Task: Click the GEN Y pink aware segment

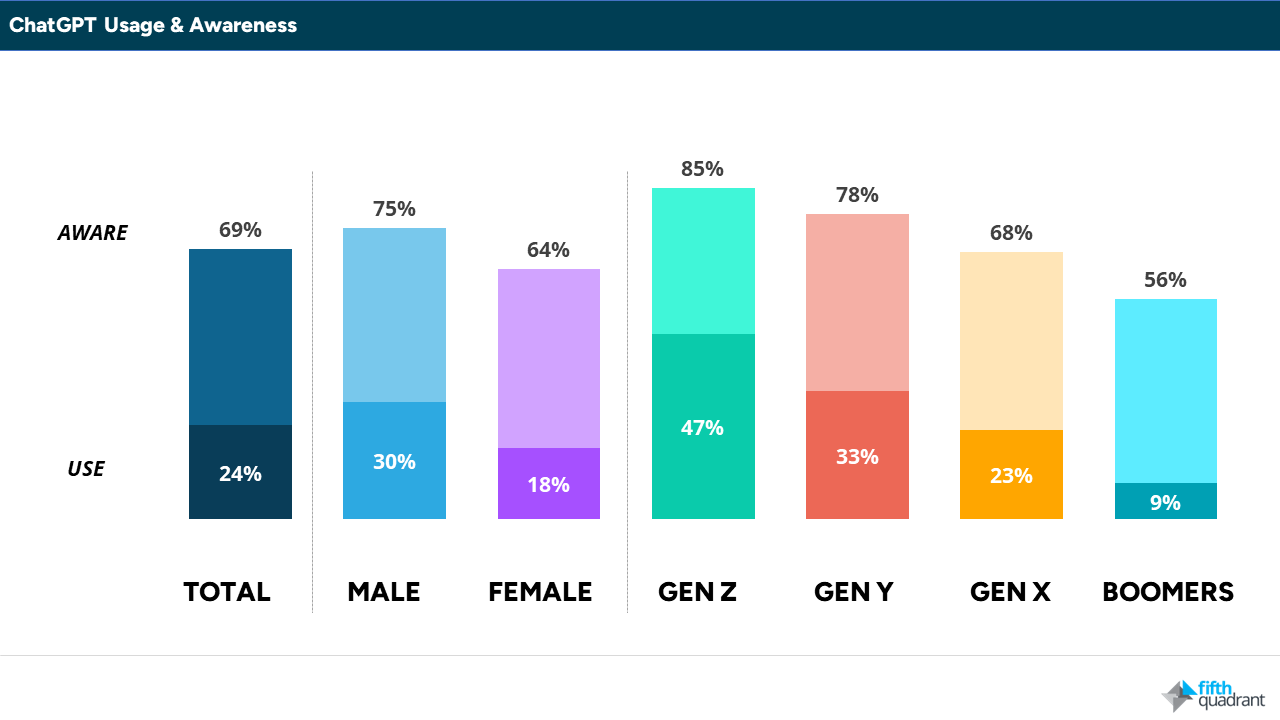Action: coord(857,303)
